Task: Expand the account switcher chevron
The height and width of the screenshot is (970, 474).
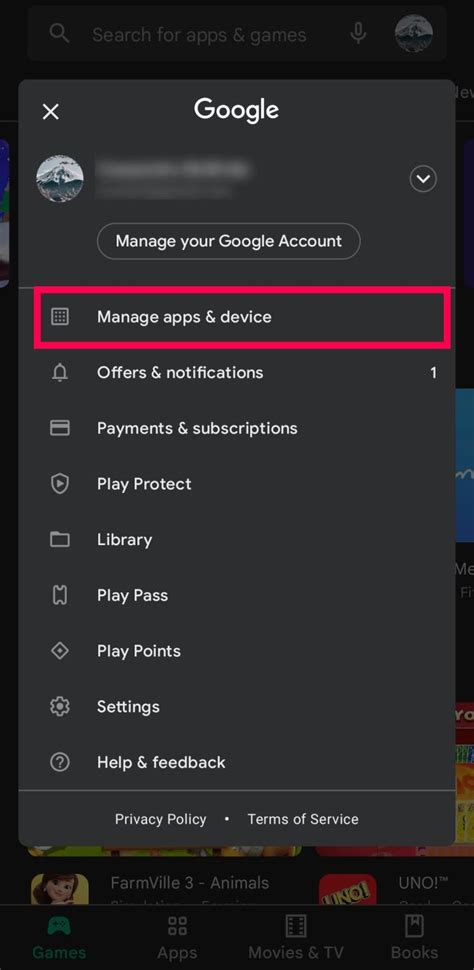Action: pyautogui.click(x=423, y=179)
